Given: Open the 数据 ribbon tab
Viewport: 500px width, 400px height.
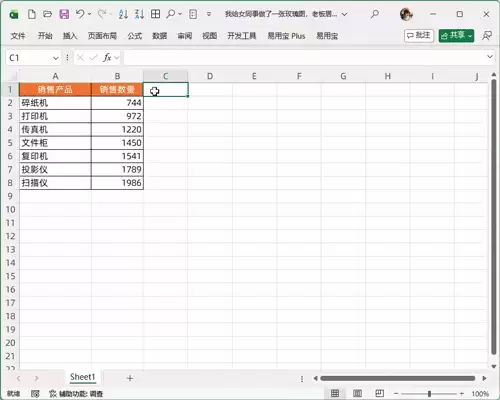Looking at the screenshot, I should click(159, 36).
